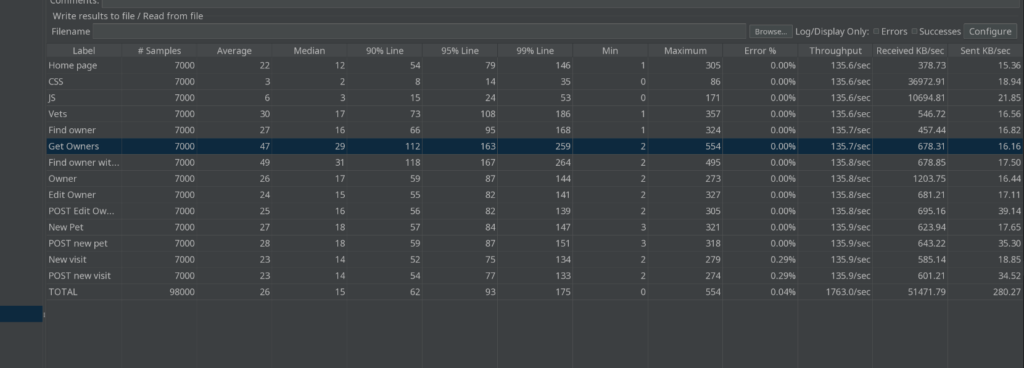This screenshot has height=368, width=1024.
Task: Select the Get Owners row label
Action: coord(74,146)
